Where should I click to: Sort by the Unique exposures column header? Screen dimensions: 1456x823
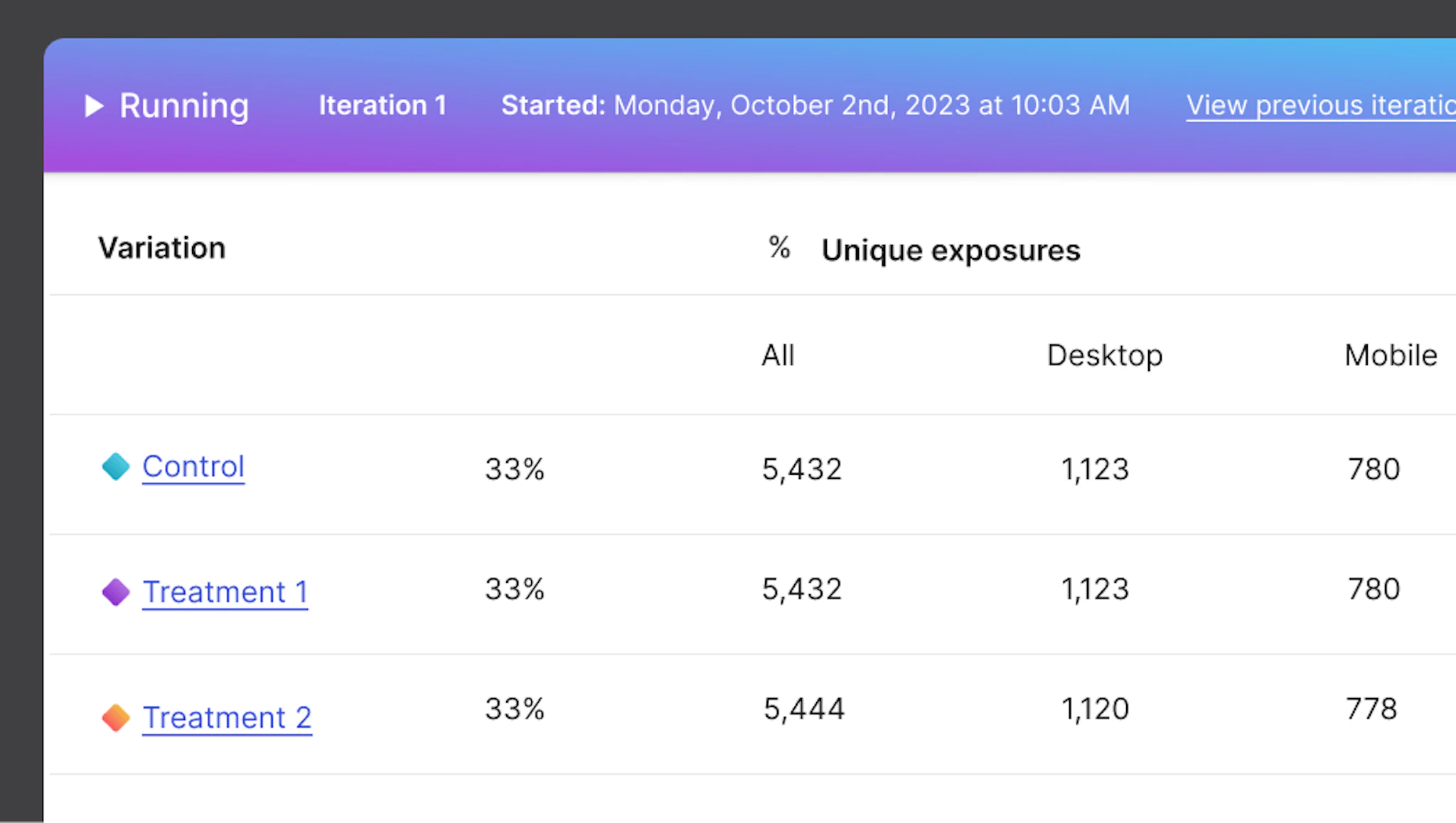point(952,249)
